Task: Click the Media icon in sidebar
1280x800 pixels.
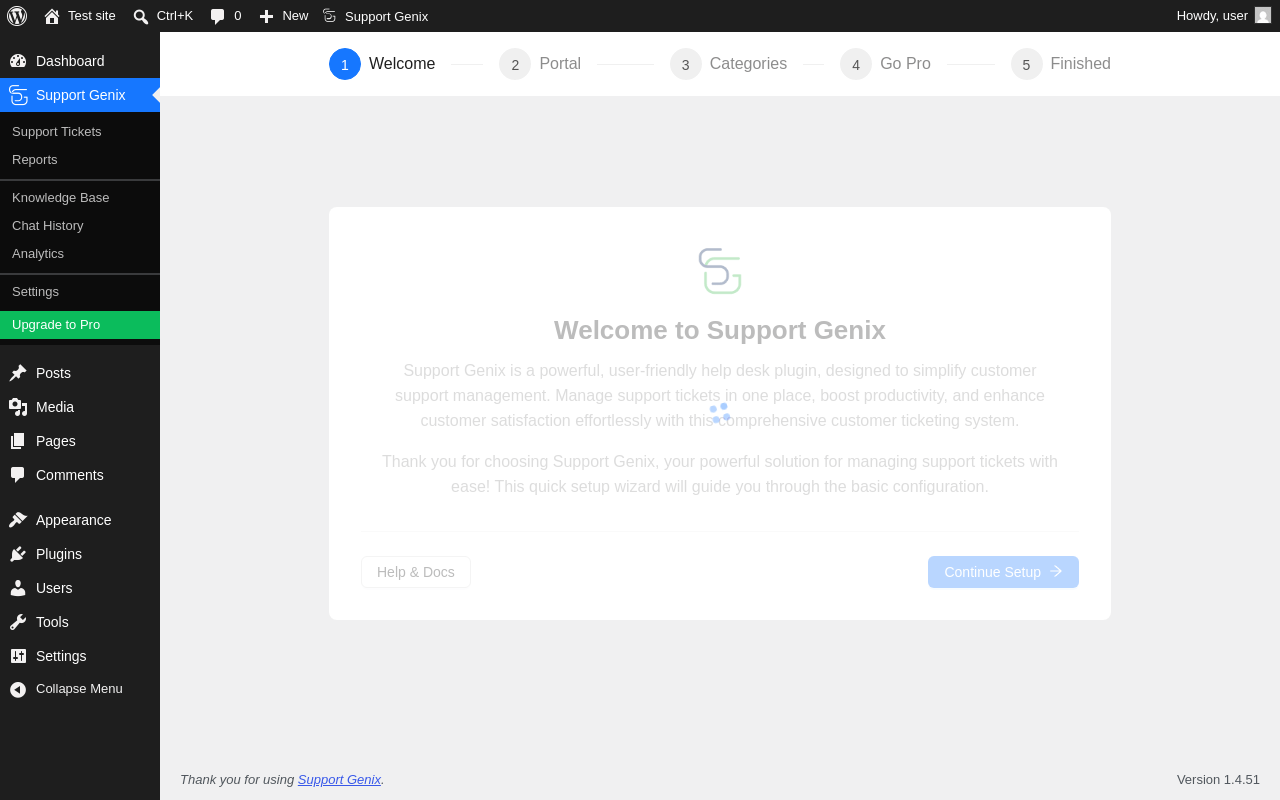Action: (18, 407)
